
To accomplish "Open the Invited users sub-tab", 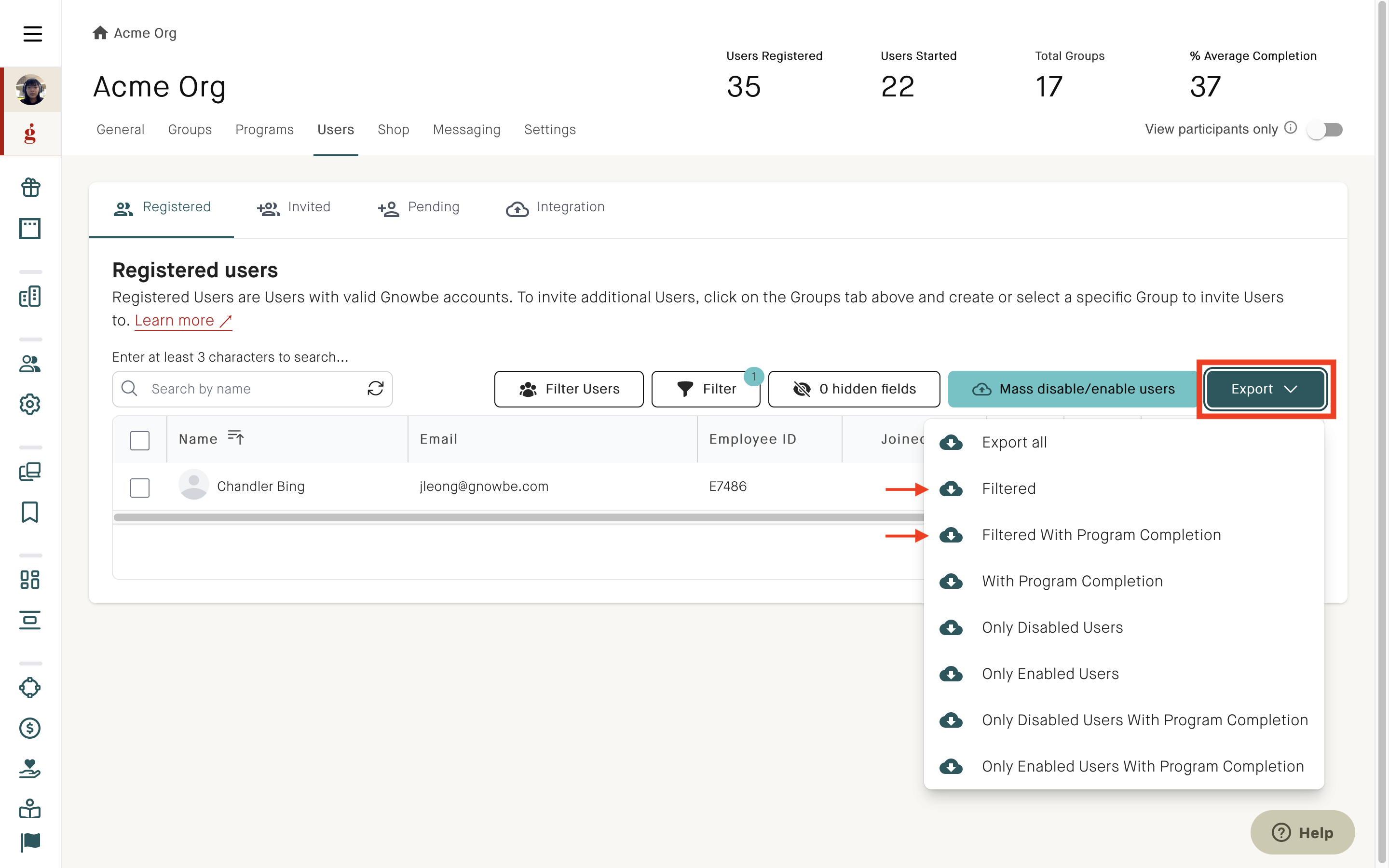I will [x=294, y=207].
